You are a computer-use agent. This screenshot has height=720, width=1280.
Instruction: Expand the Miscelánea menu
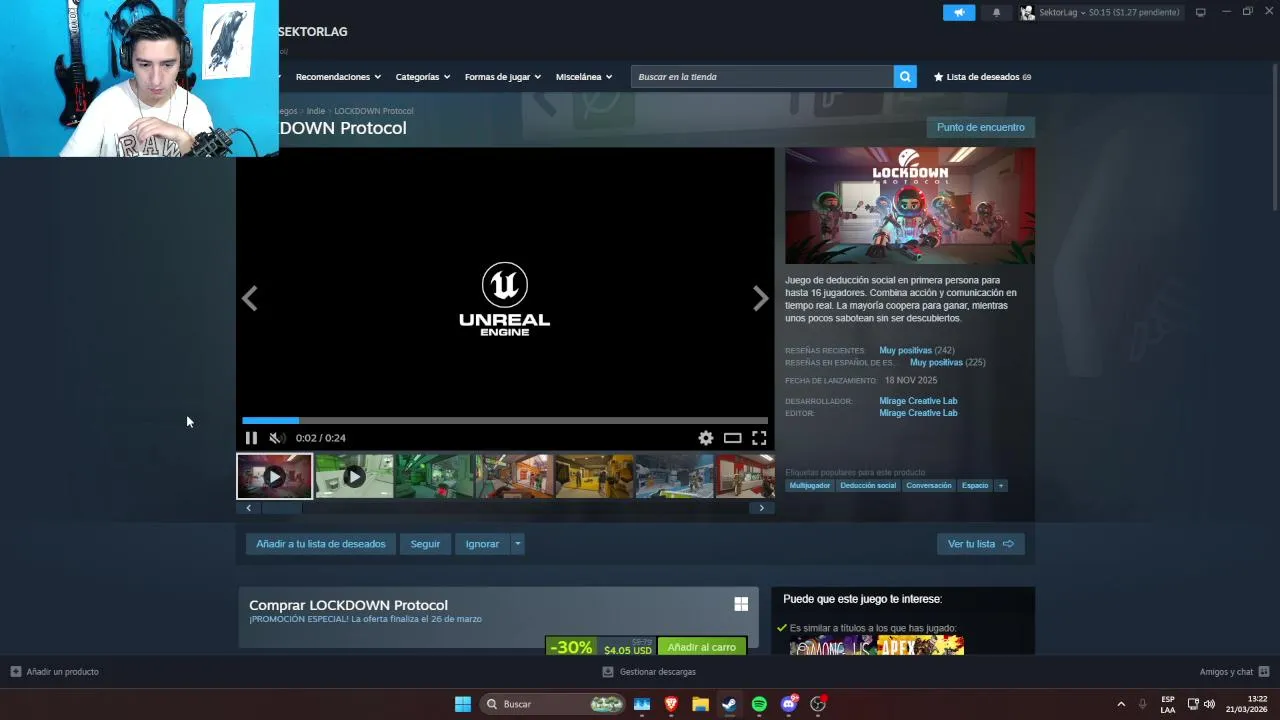[x=584, y=77]
